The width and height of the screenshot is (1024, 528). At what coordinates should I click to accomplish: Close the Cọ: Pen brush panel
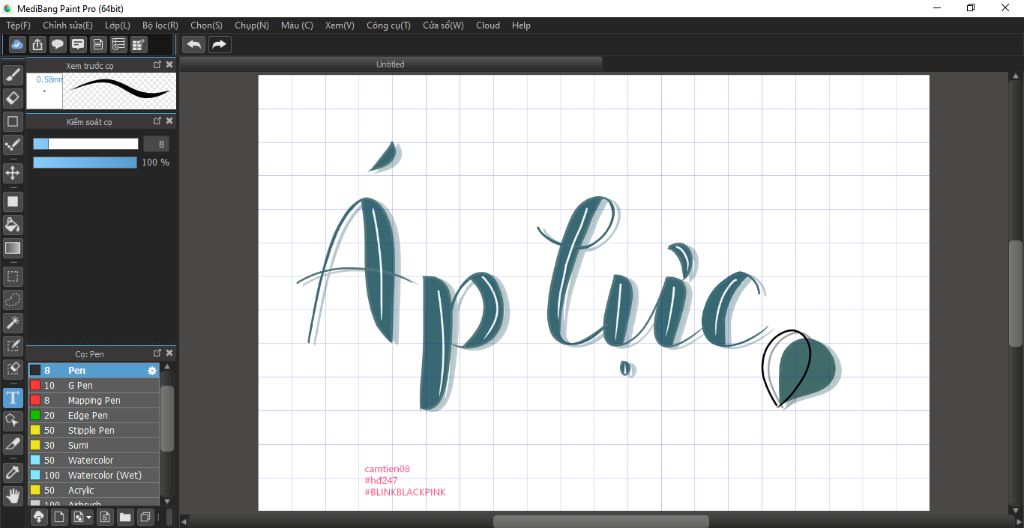pos(170,353)
